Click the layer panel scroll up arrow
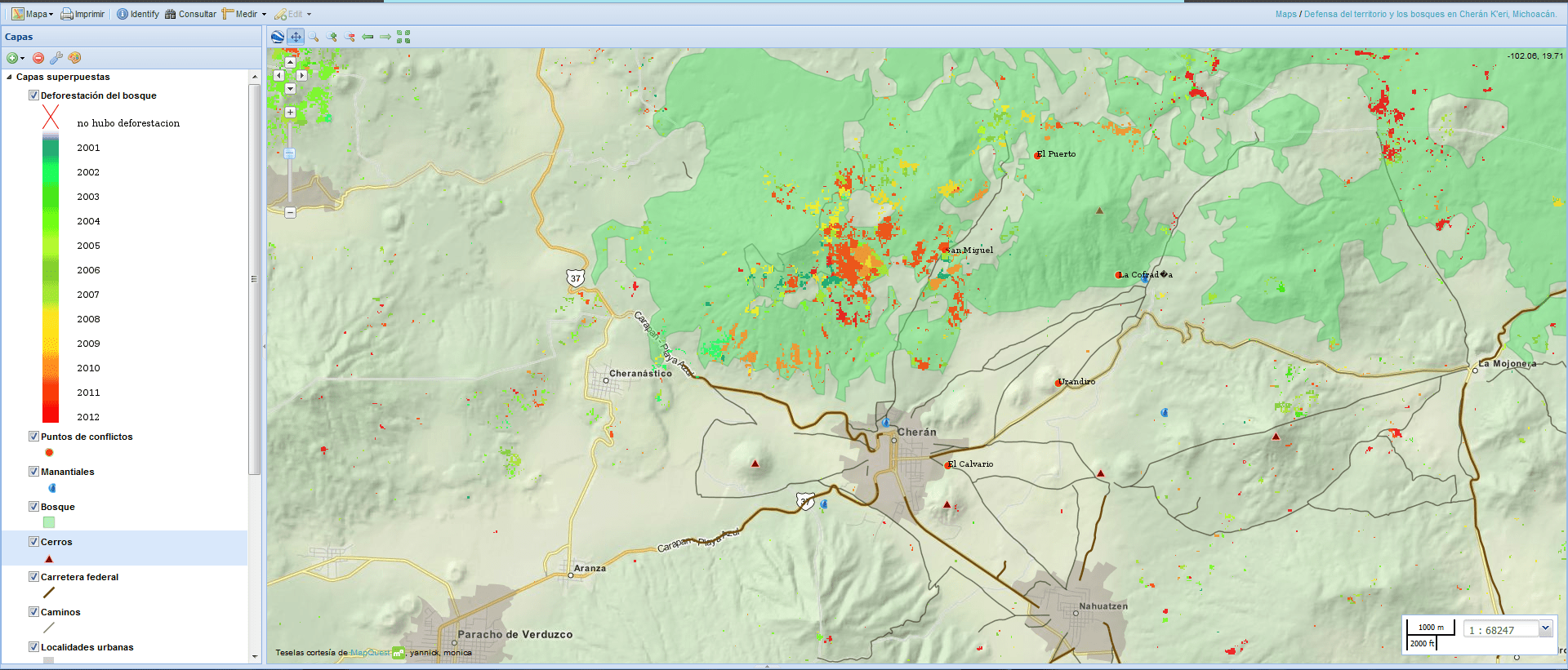This screenshot has height=670, width=1568. pyautogui.click(x=255, y=77)
